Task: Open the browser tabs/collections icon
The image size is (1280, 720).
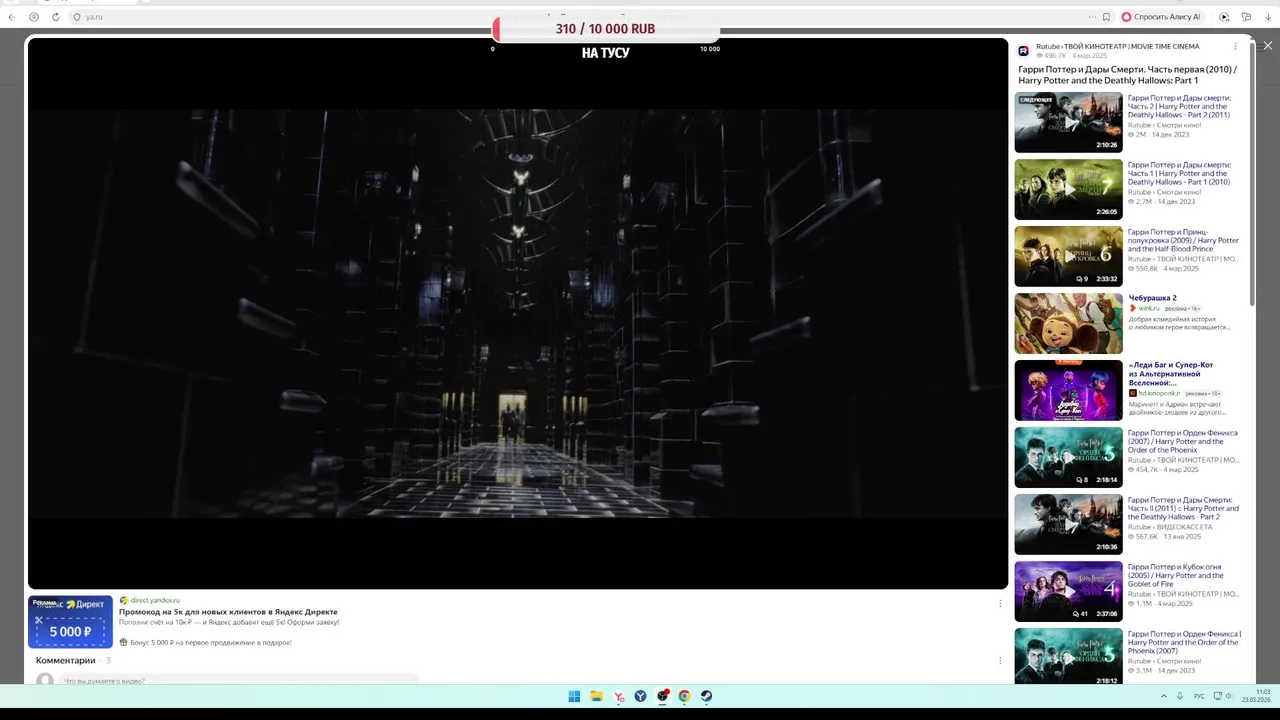Action: 1246,17
